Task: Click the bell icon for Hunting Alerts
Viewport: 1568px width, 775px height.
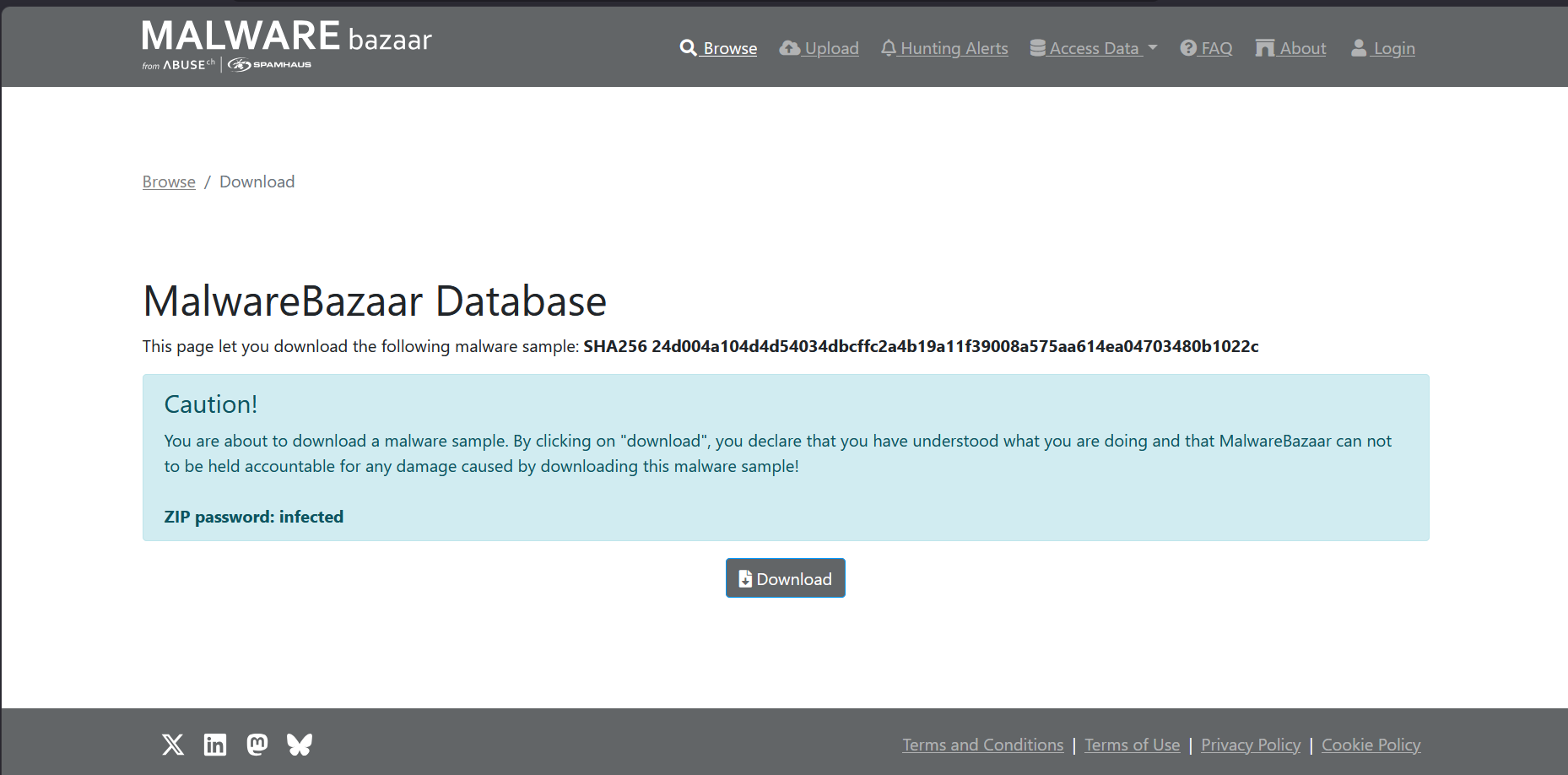Action: point(889,48)
